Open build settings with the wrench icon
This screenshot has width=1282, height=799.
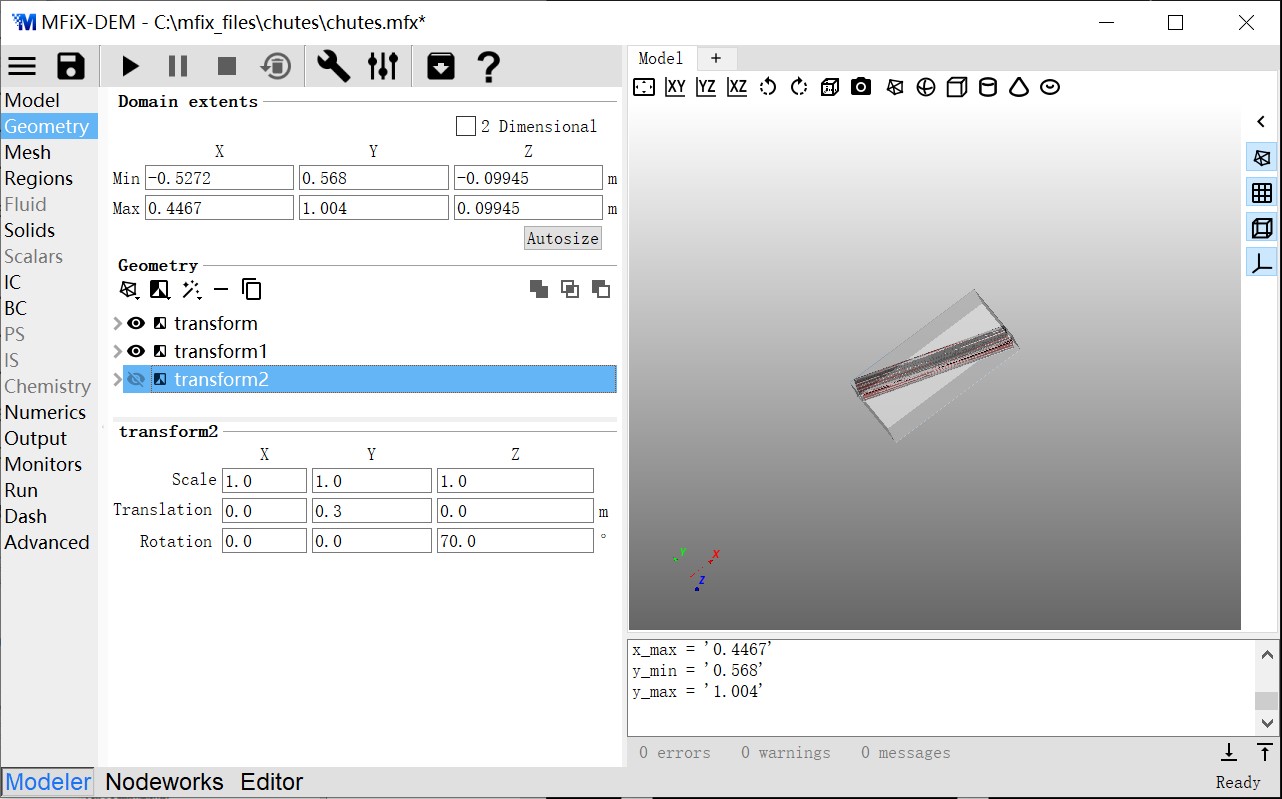[333, 66]
